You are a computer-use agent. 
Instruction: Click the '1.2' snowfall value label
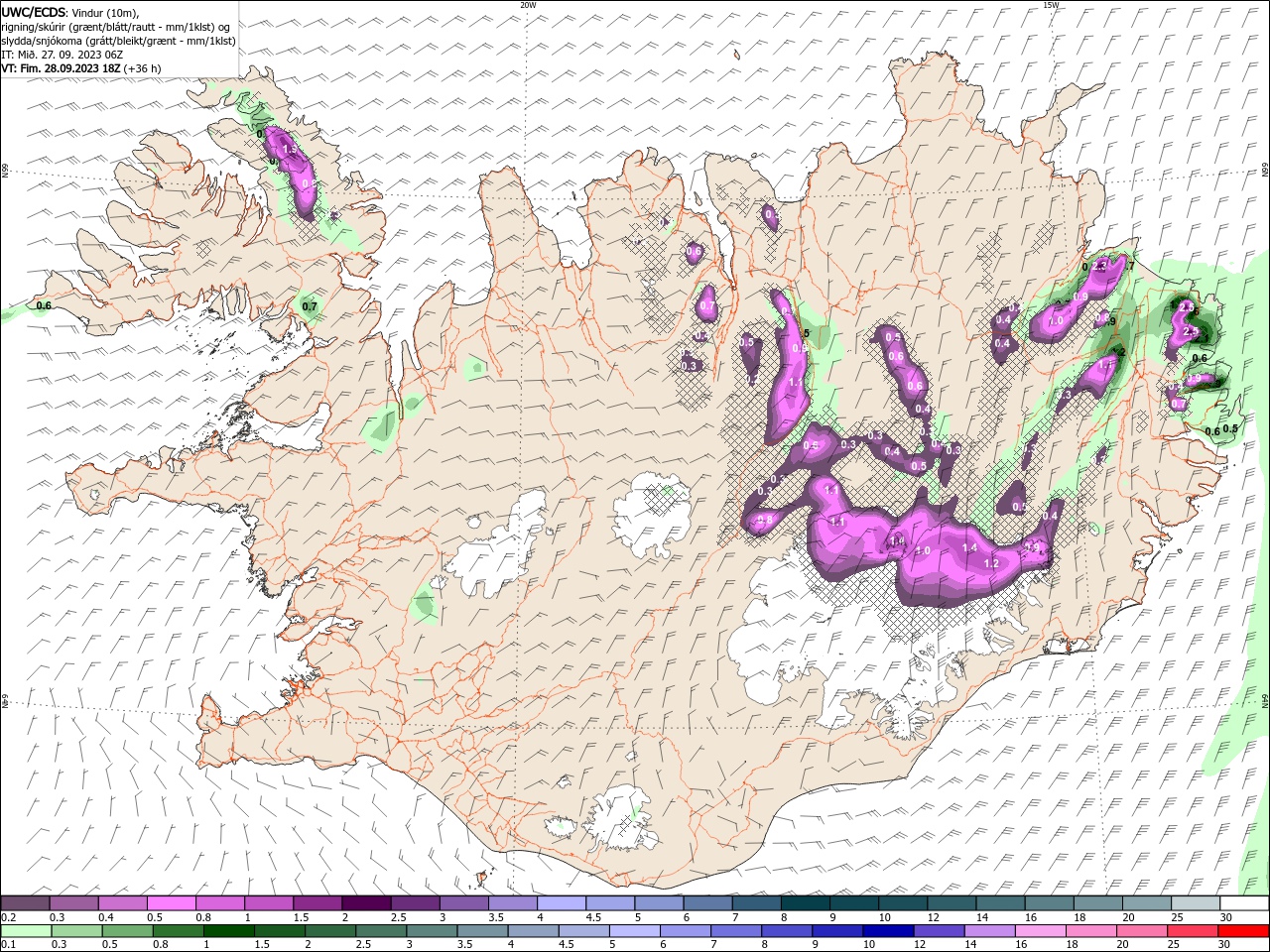990,563
